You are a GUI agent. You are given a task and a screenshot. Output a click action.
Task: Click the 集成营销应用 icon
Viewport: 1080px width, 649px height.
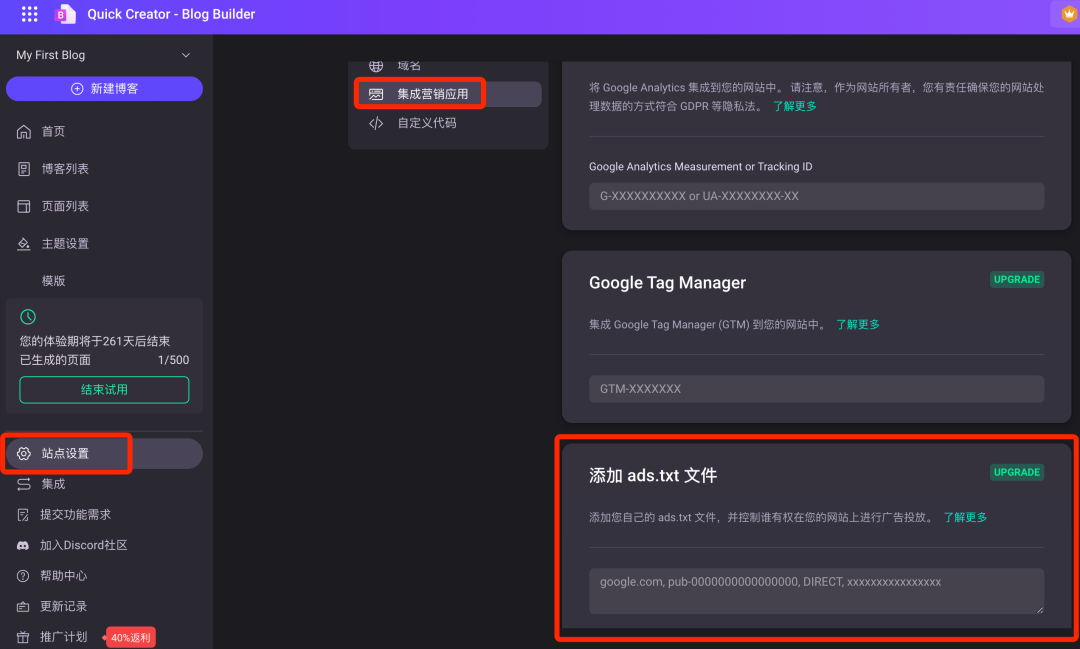point(376,94)
